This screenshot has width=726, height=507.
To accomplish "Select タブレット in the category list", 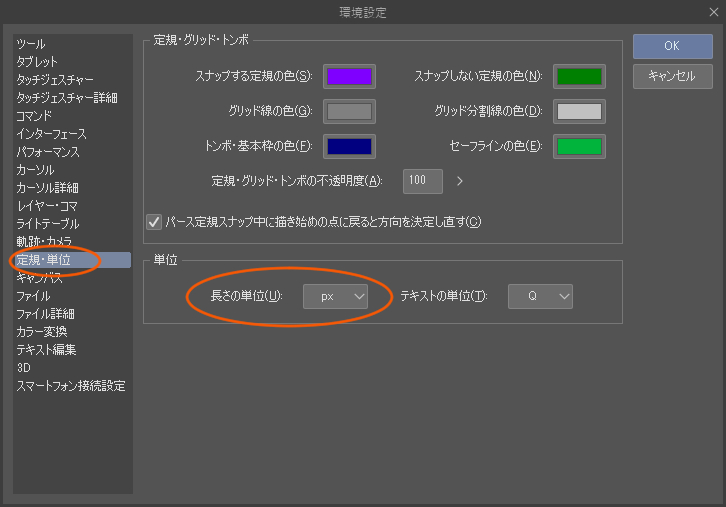I will tap(37, 62).
